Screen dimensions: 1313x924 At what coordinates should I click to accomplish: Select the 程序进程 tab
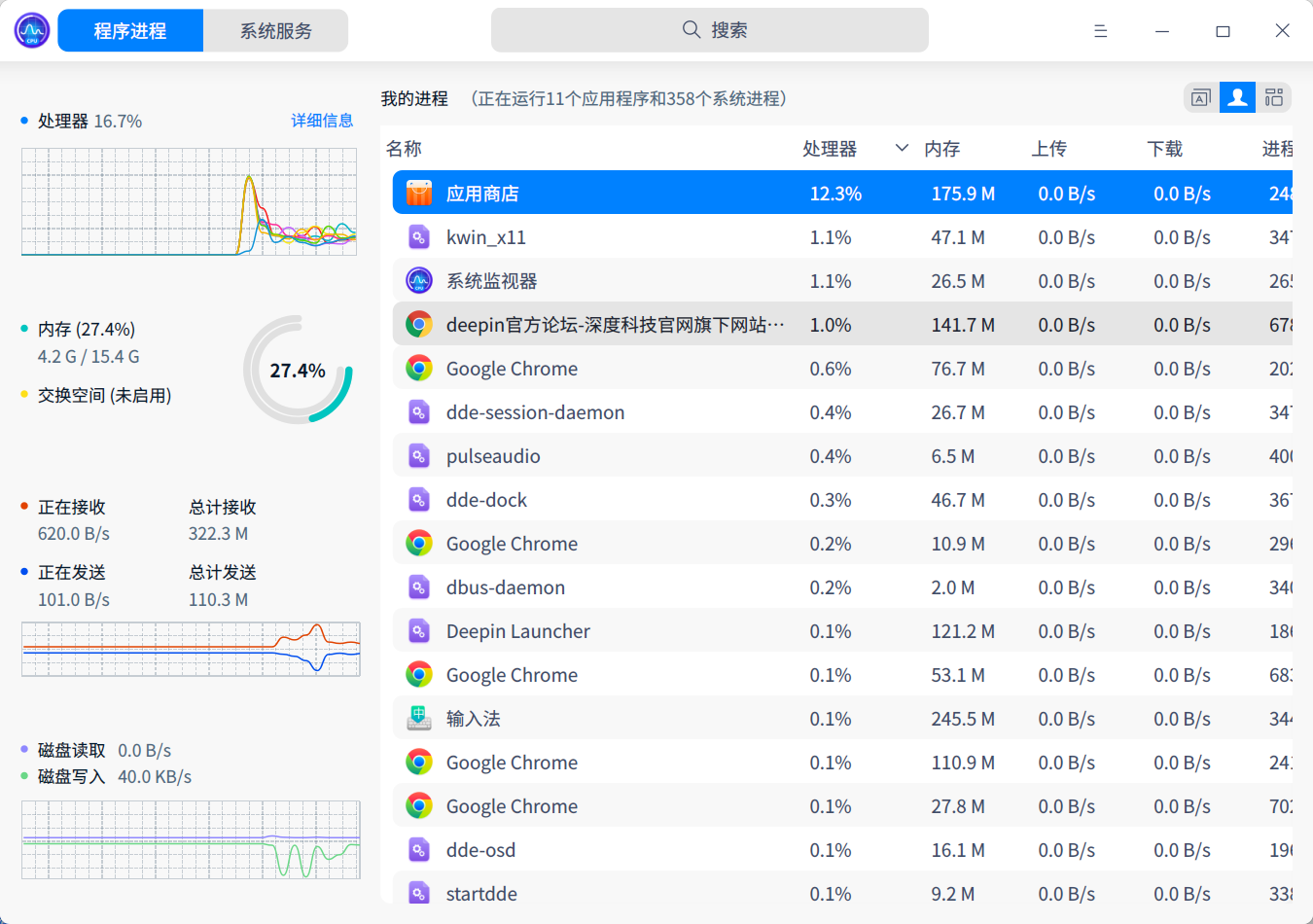(x=129, y=30)
